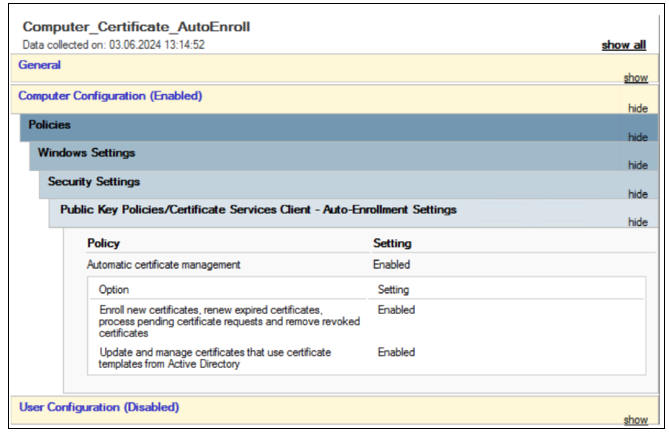The image size is (669, 434).
Task: Collapse Computer Configuration (Enabled) heading
Action: [110, 96]
